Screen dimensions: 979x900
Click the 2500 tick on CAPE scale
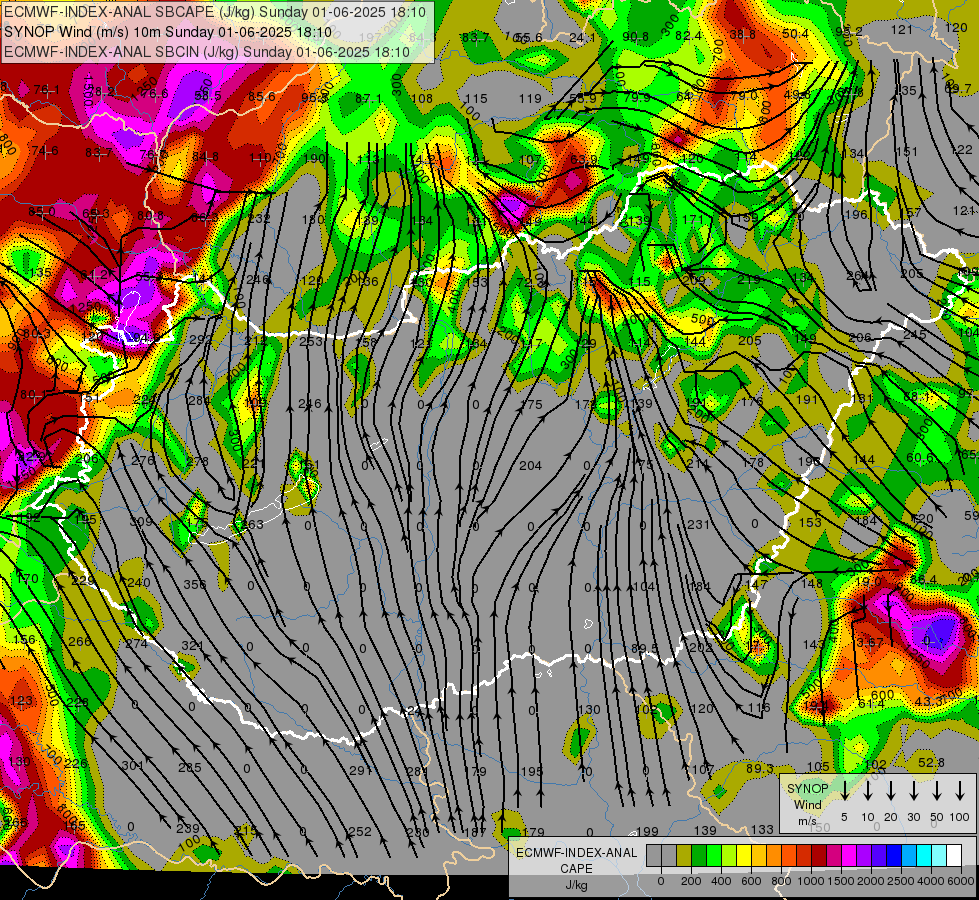901,881
